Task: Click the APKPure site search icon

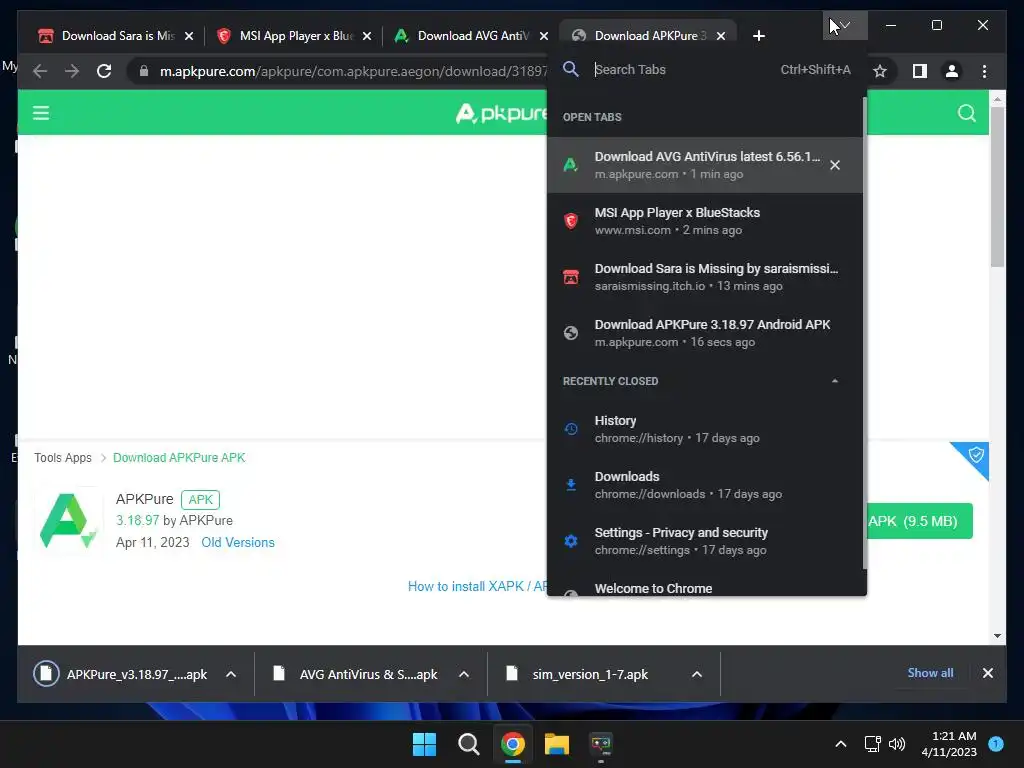Action: (x=967, y=113)
